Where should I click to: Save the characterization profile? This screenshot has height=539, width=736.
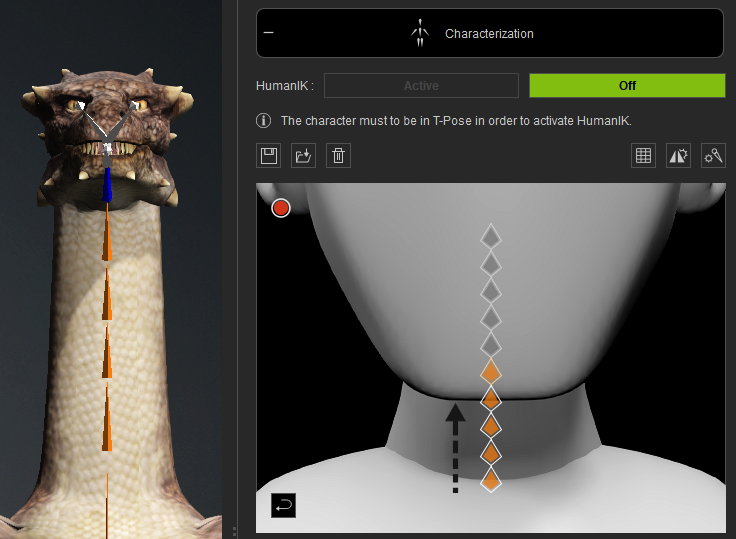click(268, 155)
